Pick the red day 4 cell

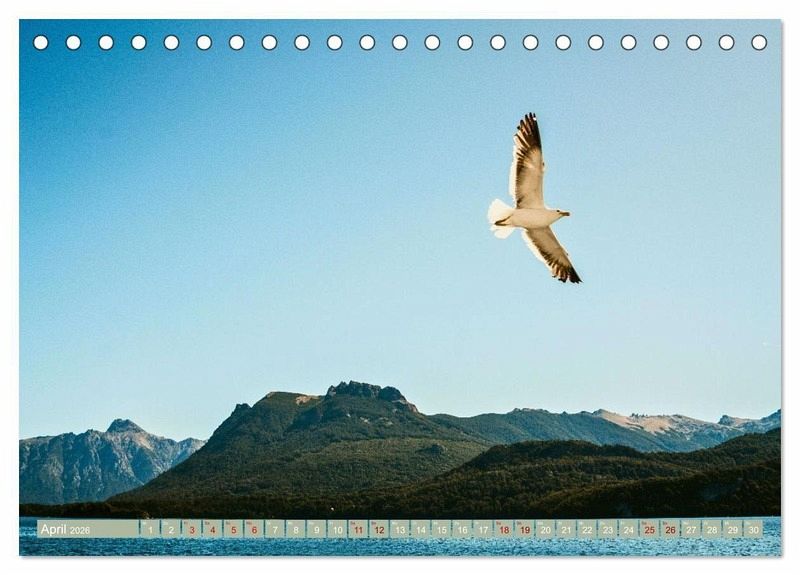(x=212, y=529)
